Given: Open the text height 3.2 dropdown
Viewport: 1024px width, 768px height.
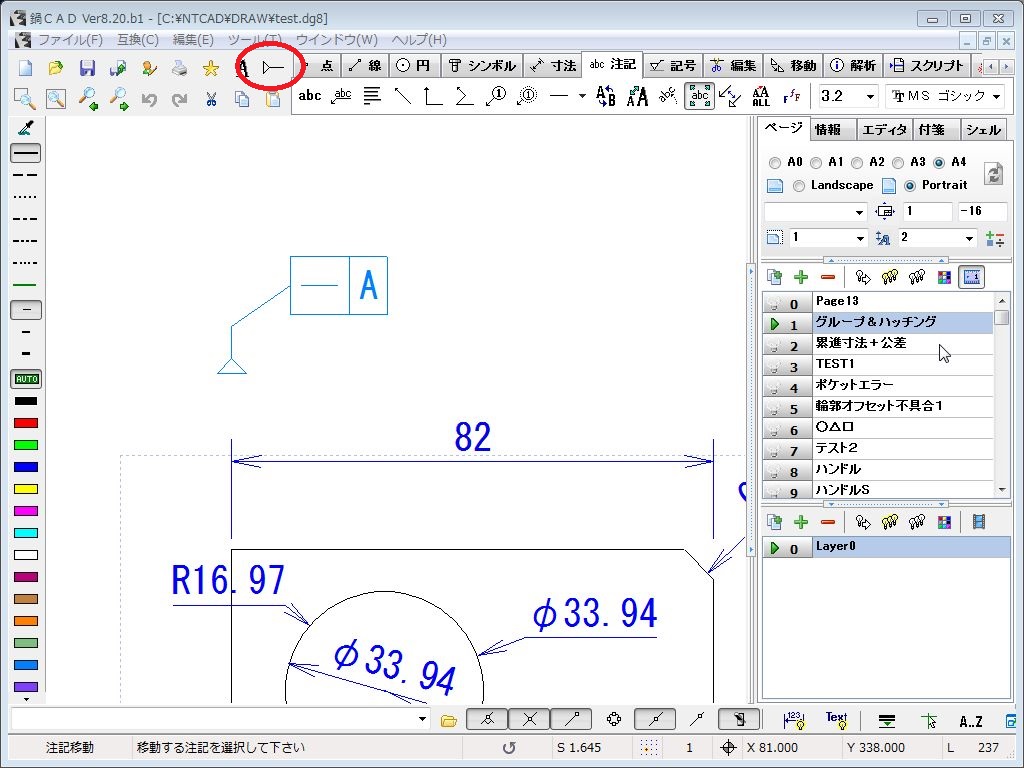Looking at the screenshot, I should pyautogui.click(x=870, y=97).
